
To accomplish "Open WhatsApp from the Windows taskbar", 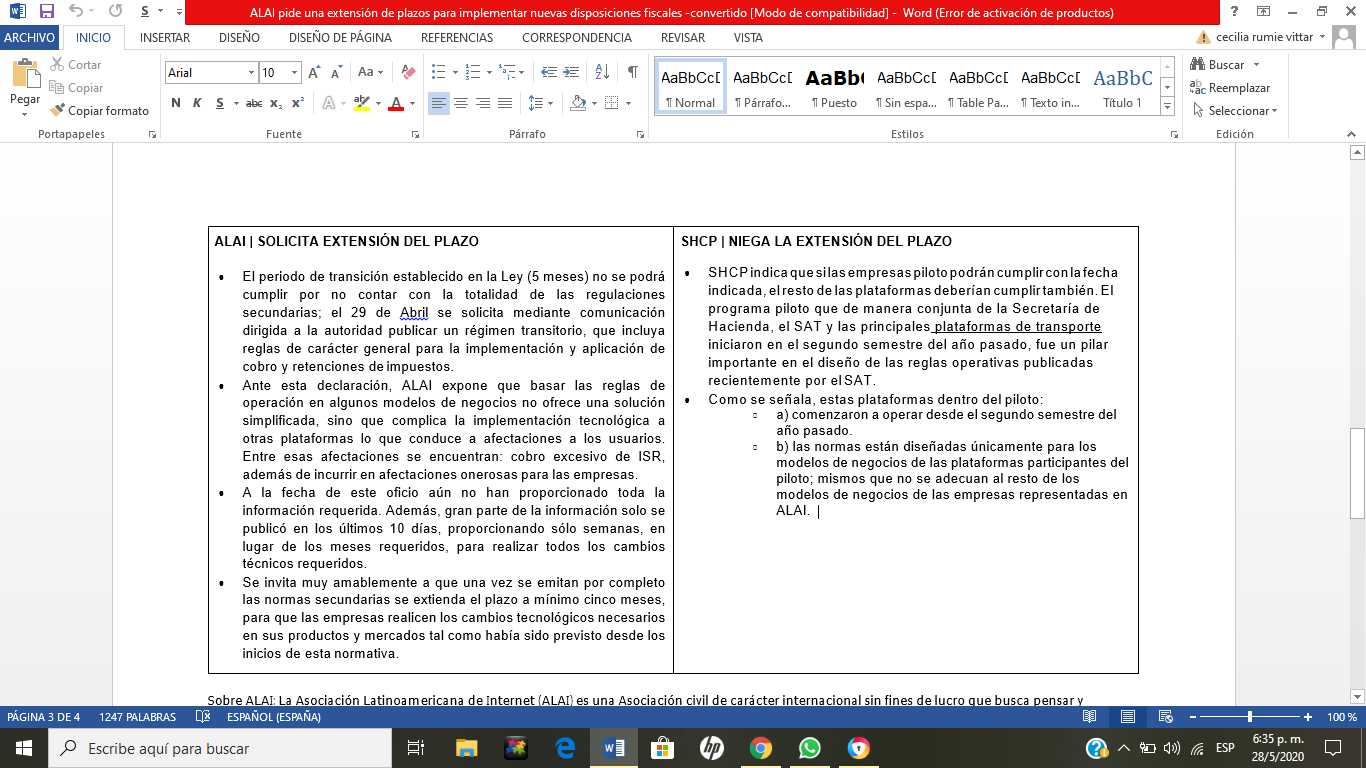I will 810,748.
